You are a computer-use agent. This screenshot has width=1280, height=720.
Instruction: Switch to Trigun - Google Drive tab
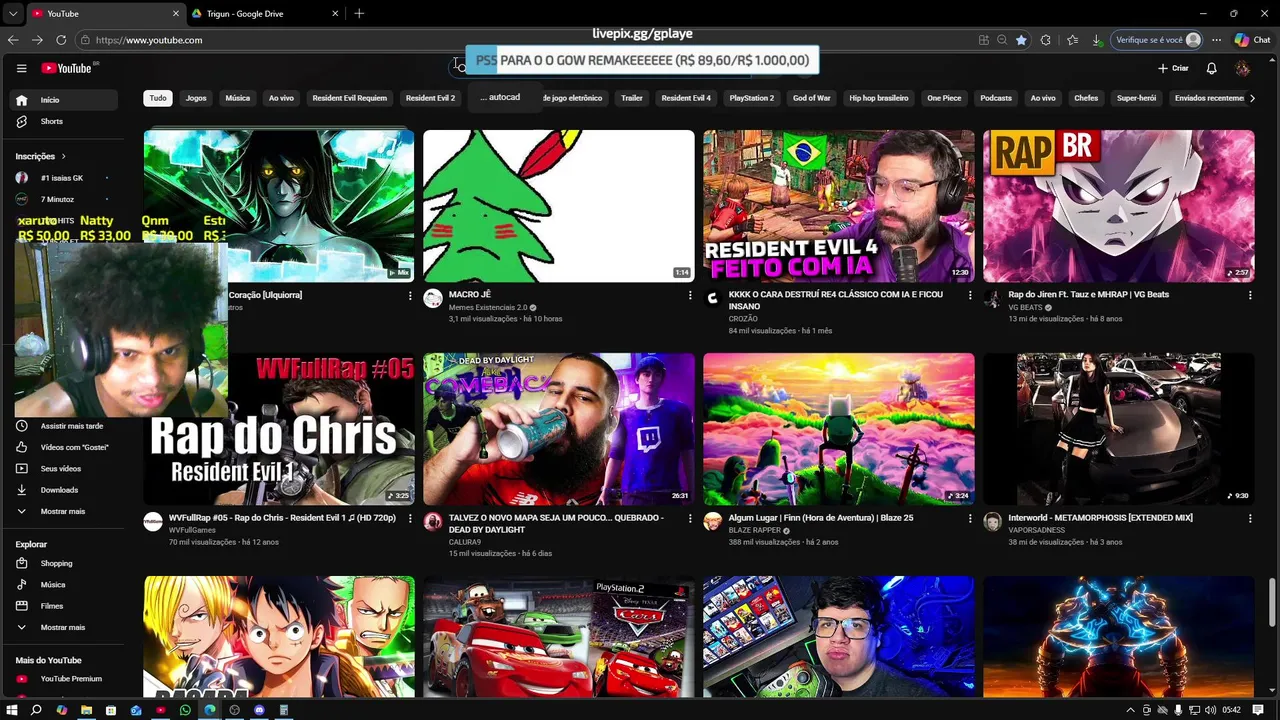265,14
